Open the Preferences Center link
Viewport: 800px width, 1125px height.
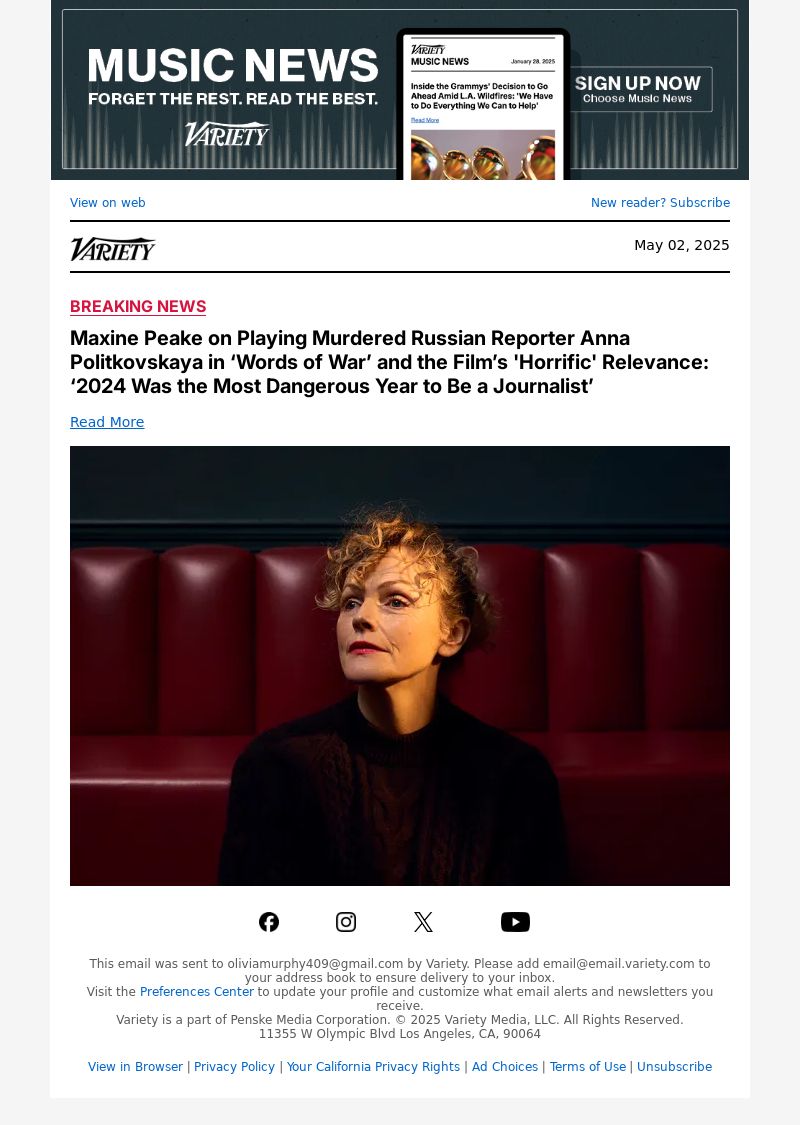(x=197, y=992)
